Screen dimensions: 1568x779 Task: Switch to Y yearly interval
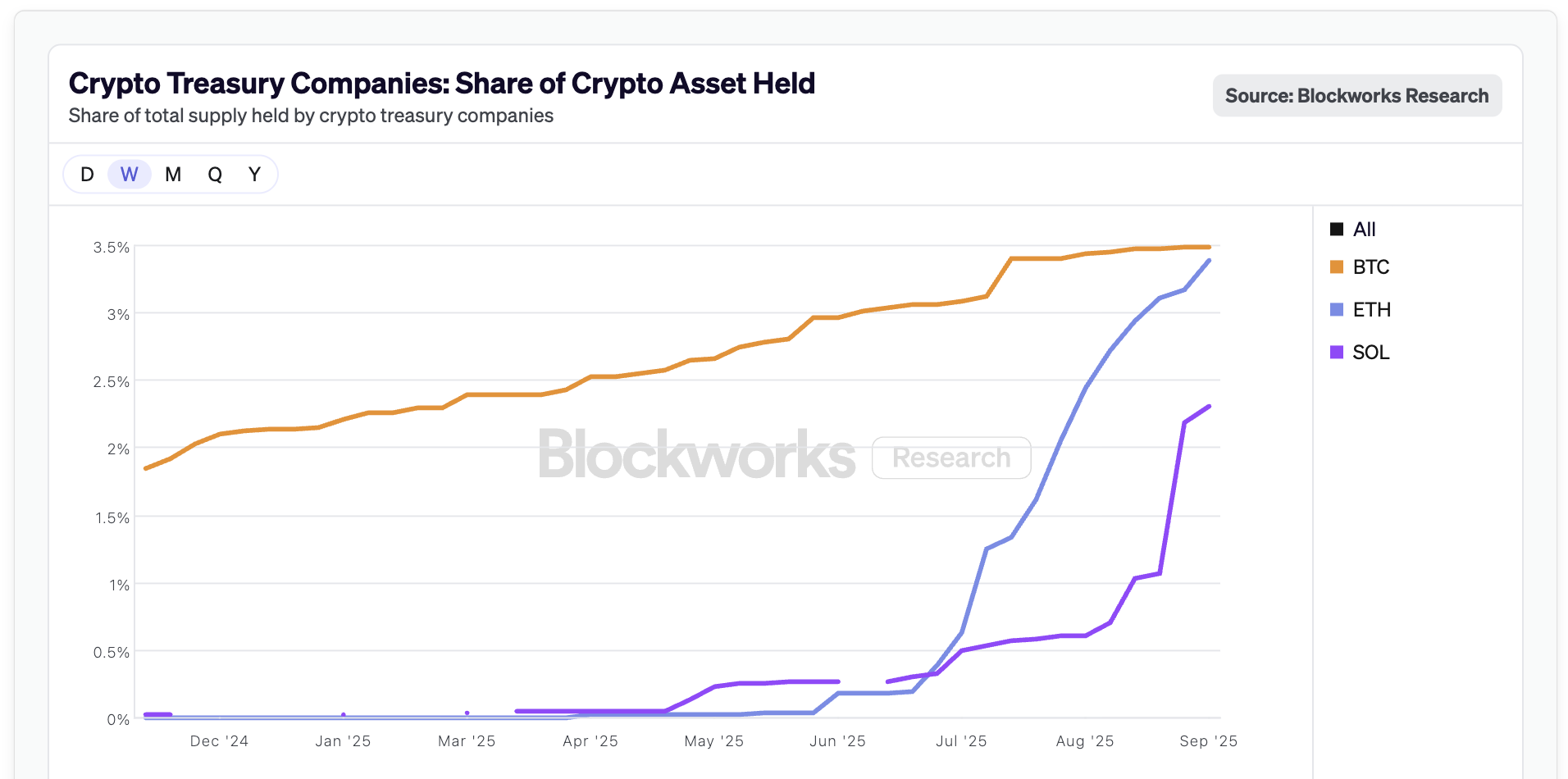254,174
